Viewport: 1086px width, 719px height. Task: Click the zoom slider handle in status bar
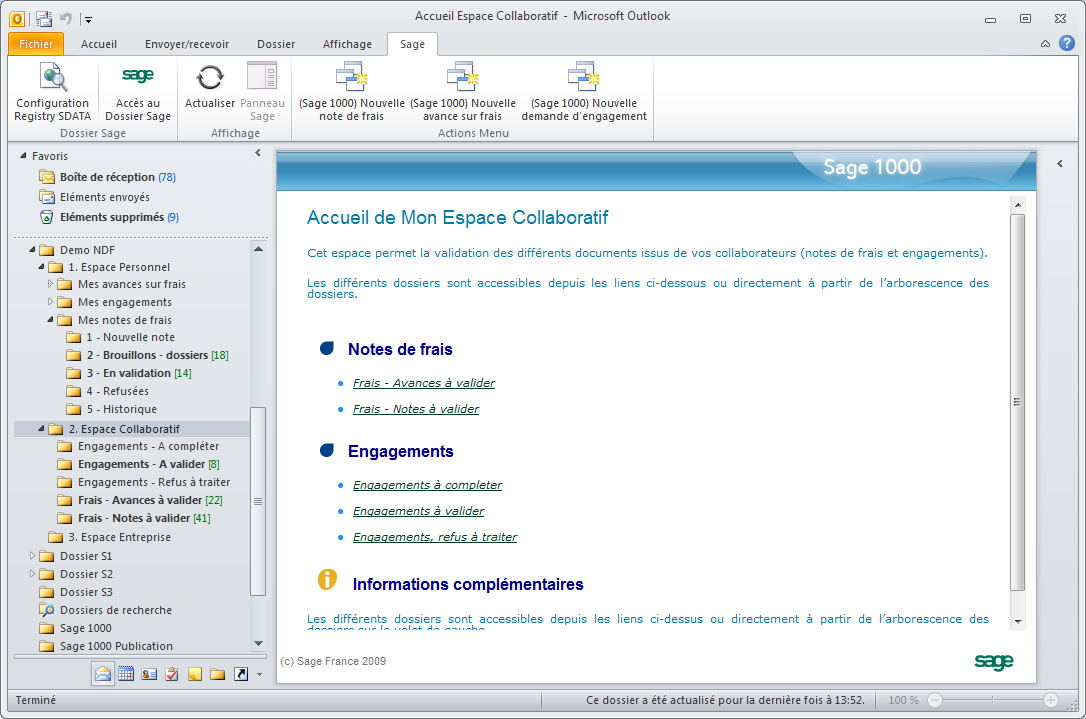[x=992, y=700]
